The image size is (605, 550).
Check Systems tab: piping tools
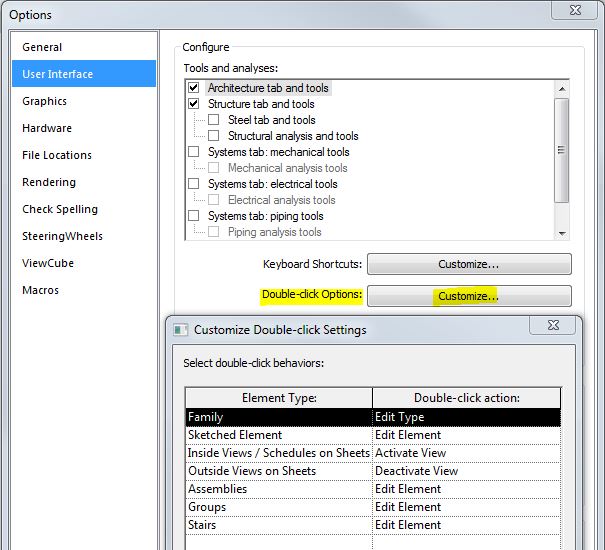point(194,216)
